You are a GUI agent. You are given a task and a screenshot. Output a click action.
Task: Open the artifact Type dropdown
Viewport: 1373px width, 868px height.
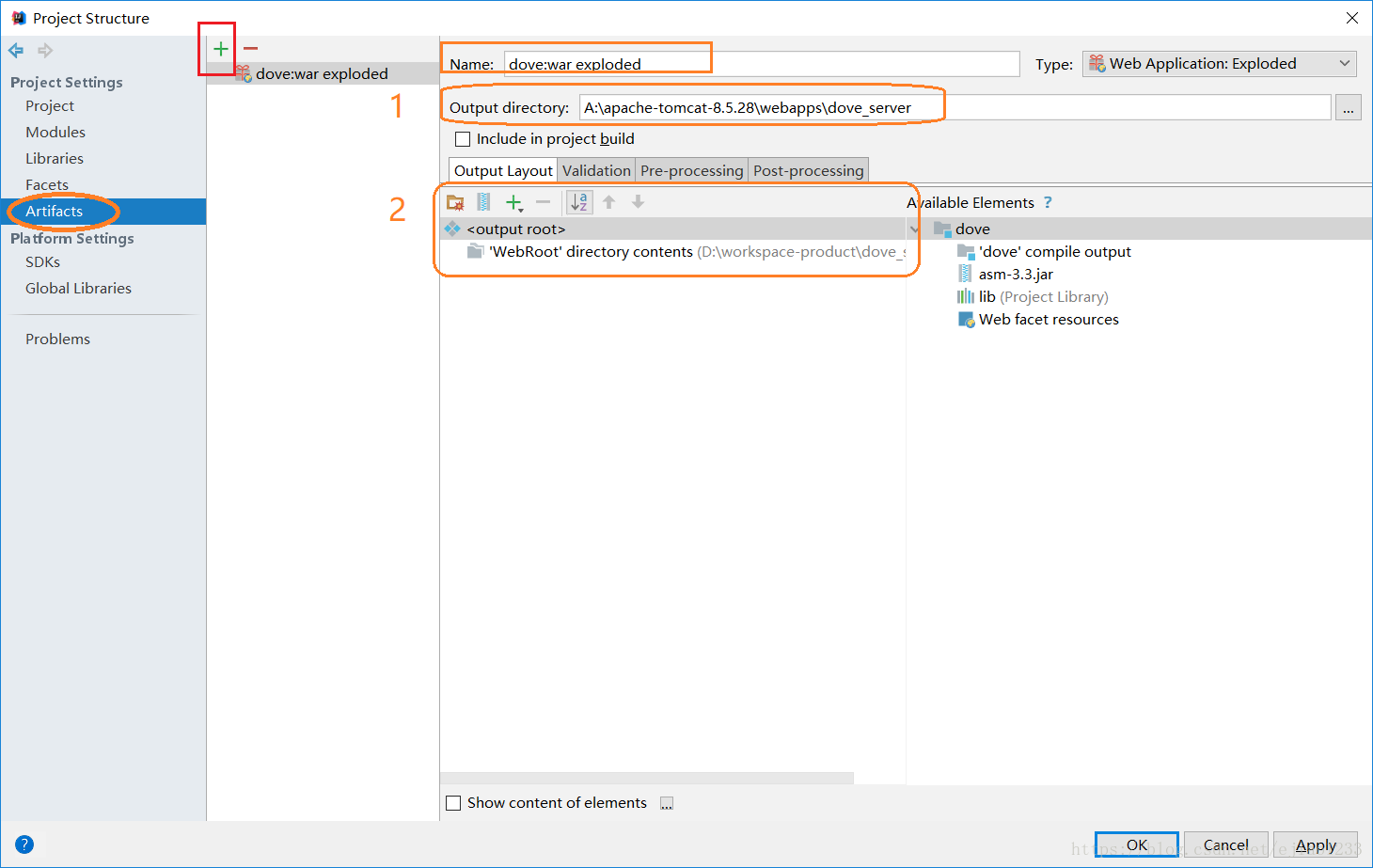[x=1218, y=63]
